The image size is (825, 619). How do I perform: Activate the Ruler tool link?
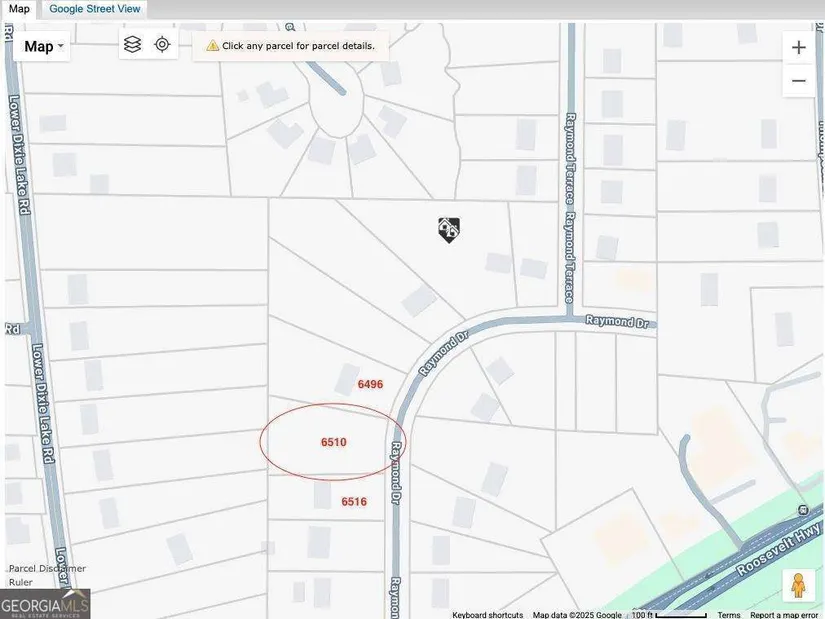point(21,581)
